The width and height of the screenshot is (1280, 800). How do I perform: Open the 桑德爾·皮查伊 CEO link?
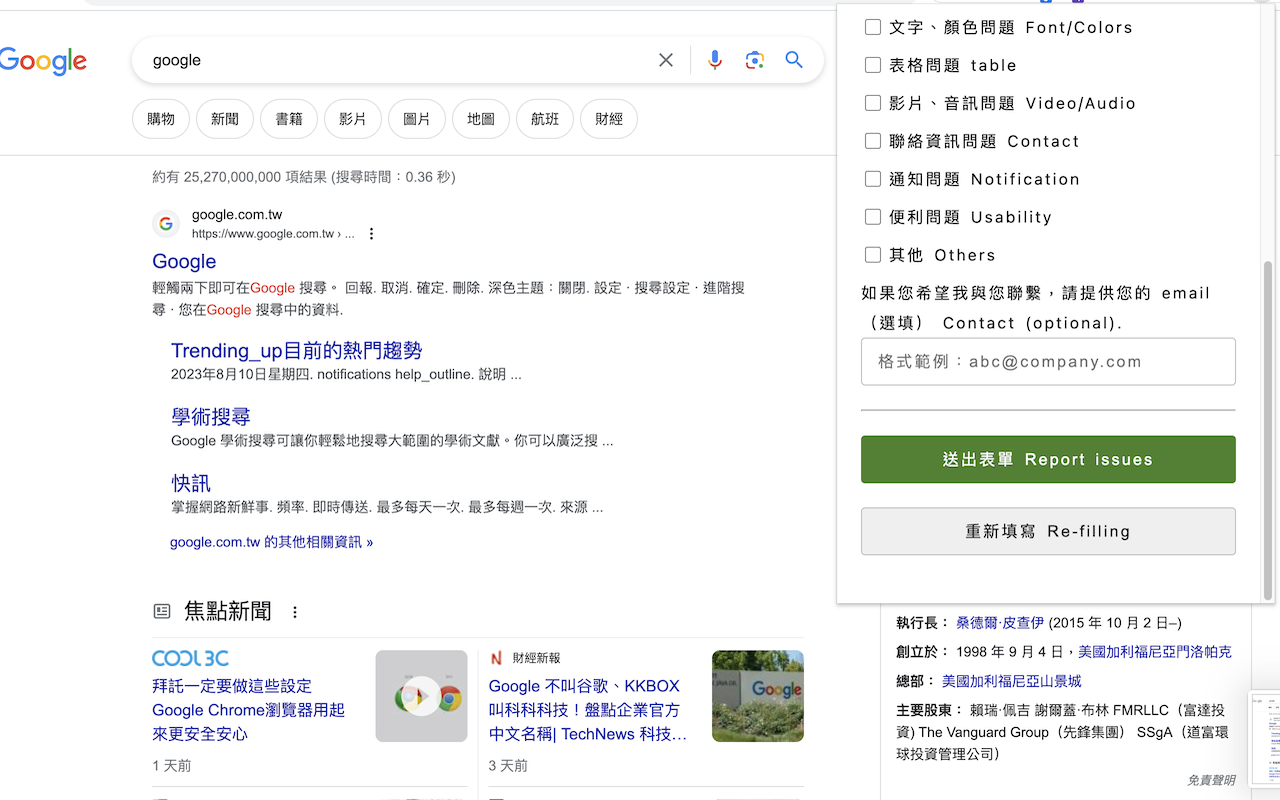pyautogui.click(x=1000, y=623)
